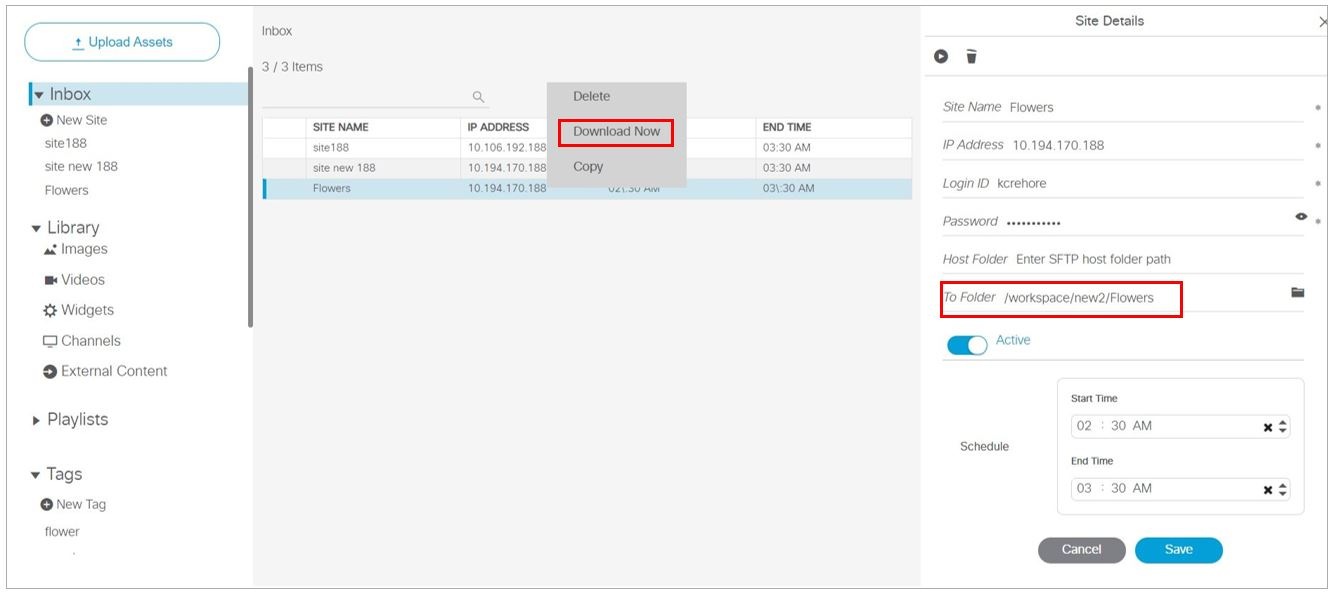
Task: Sort by END TIME column header
Action: (787, 128)
